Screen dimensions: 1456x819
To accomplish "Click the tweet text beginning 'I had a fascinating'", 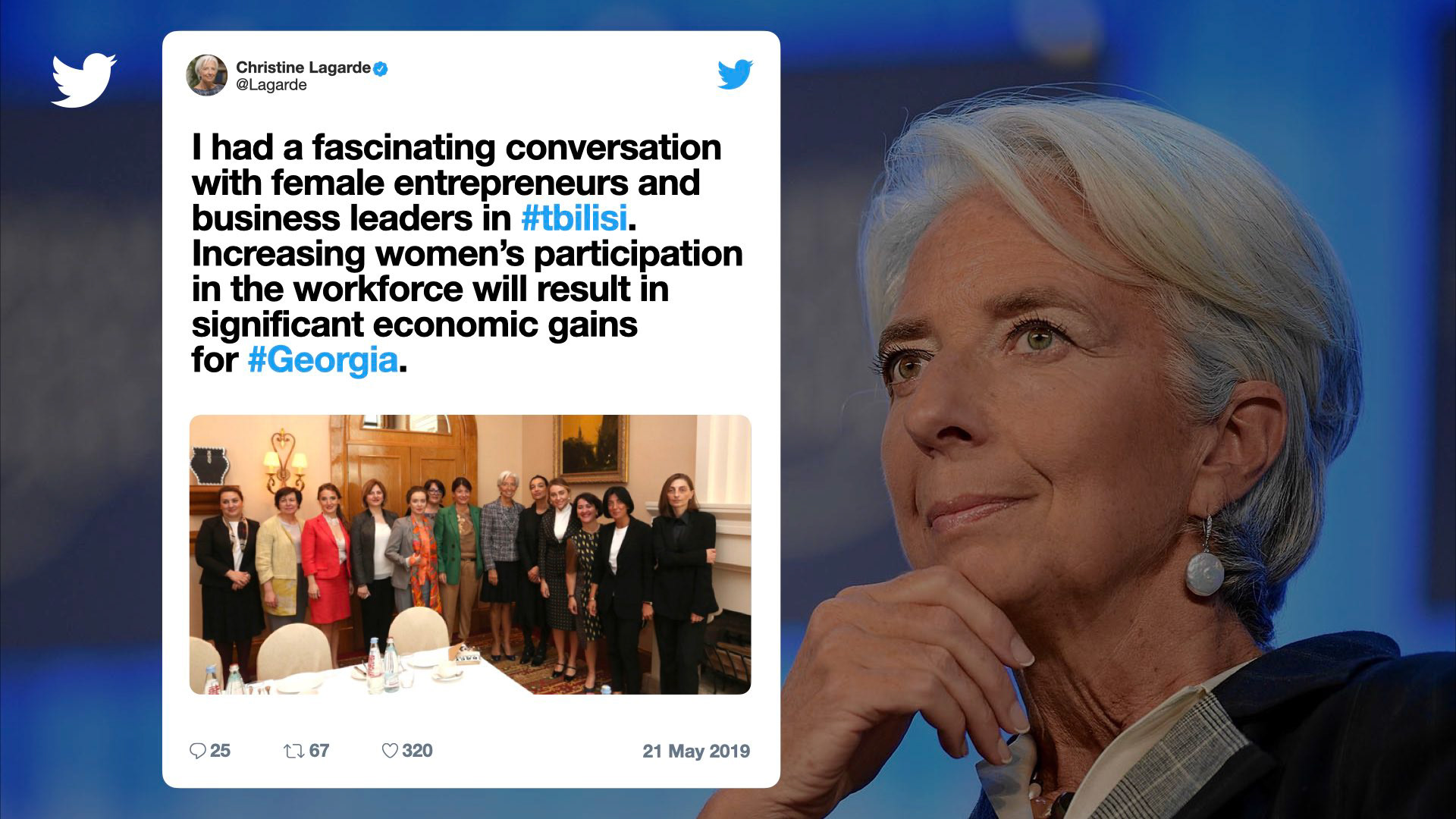I will pos(467,253).
